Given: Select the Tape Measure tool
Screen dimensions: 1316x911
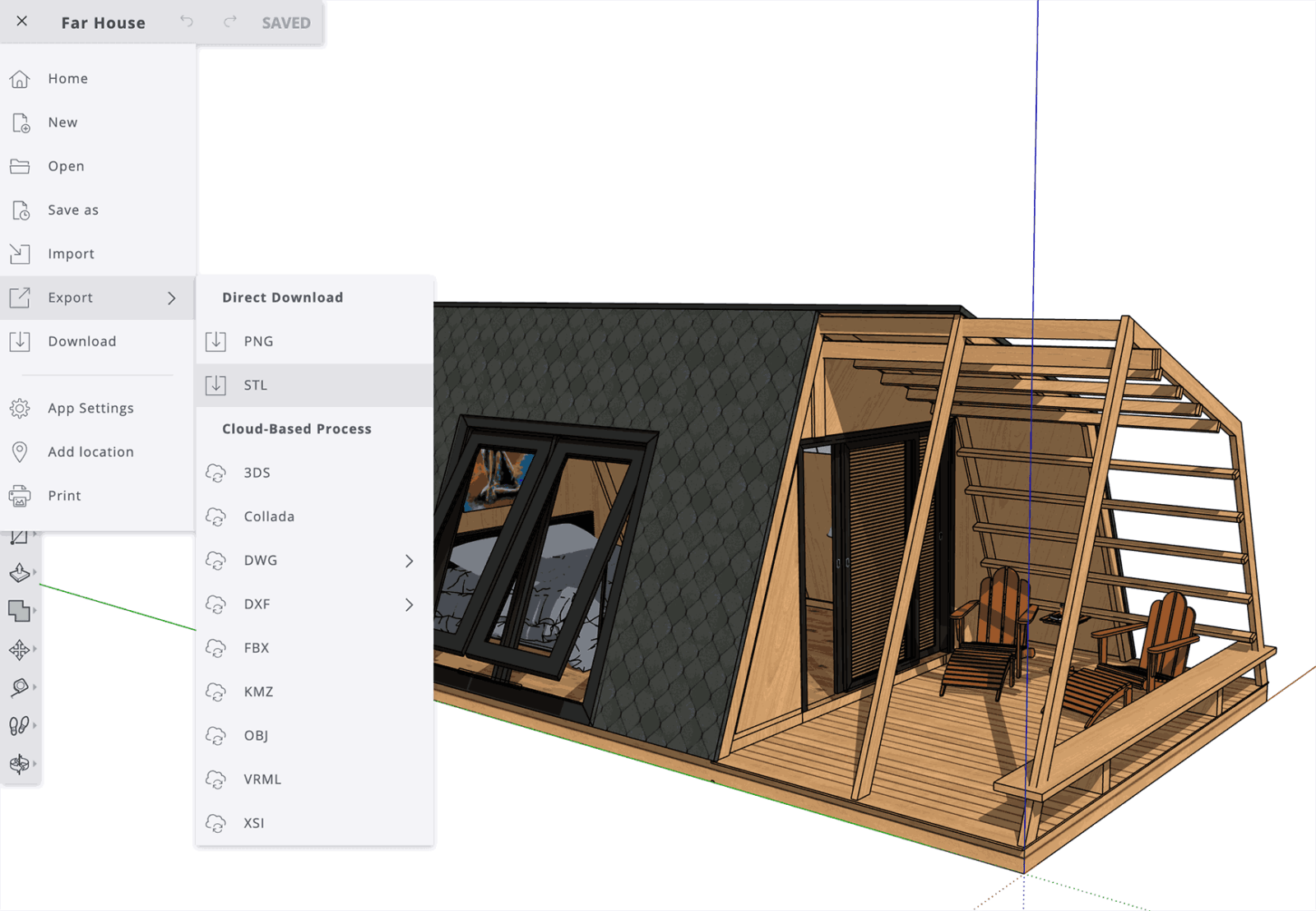Looking at the screenshot, I should 20,687.
